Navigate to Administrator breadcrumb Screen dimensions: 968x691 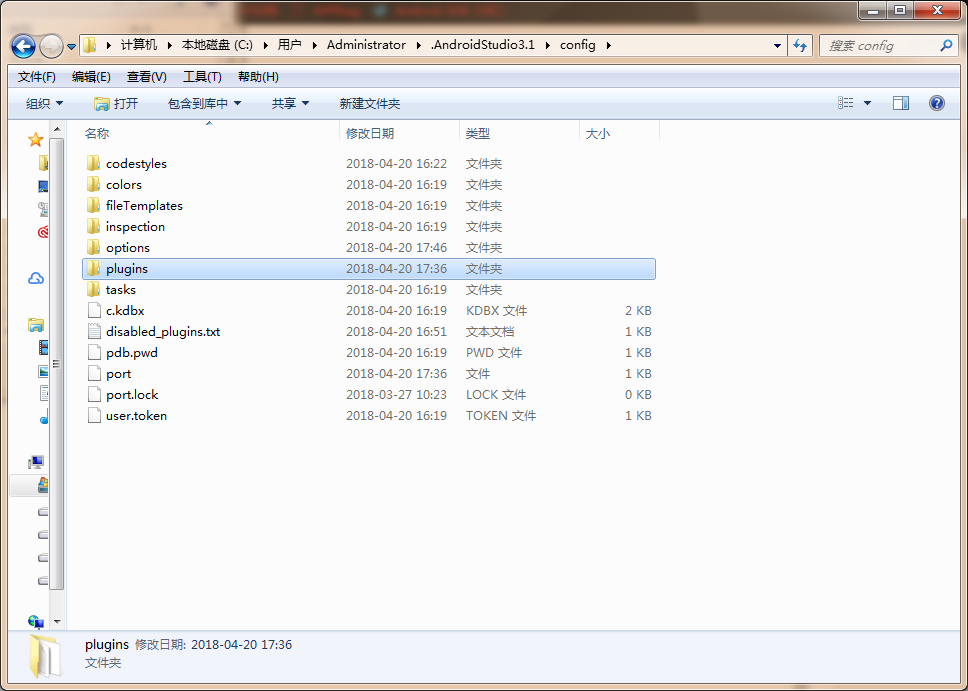point(367,45)
